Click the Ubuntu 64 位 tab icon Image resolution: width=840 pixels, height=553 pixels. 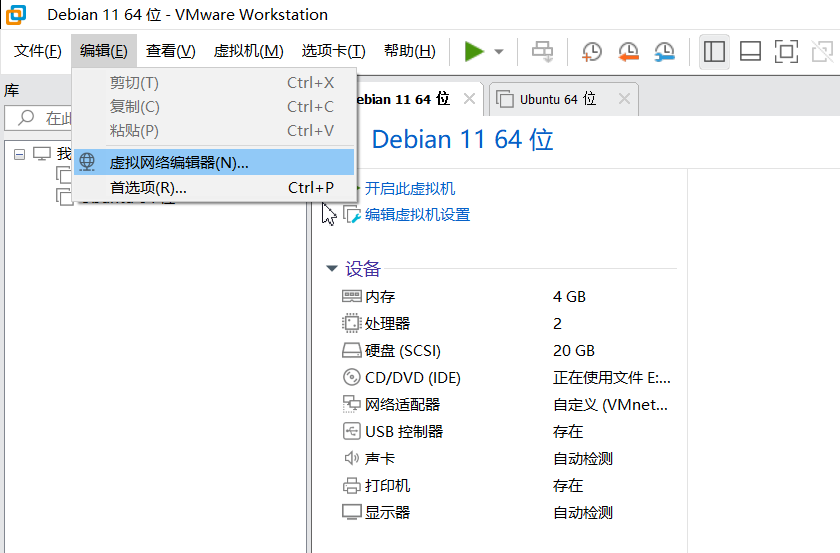[505, 99]
